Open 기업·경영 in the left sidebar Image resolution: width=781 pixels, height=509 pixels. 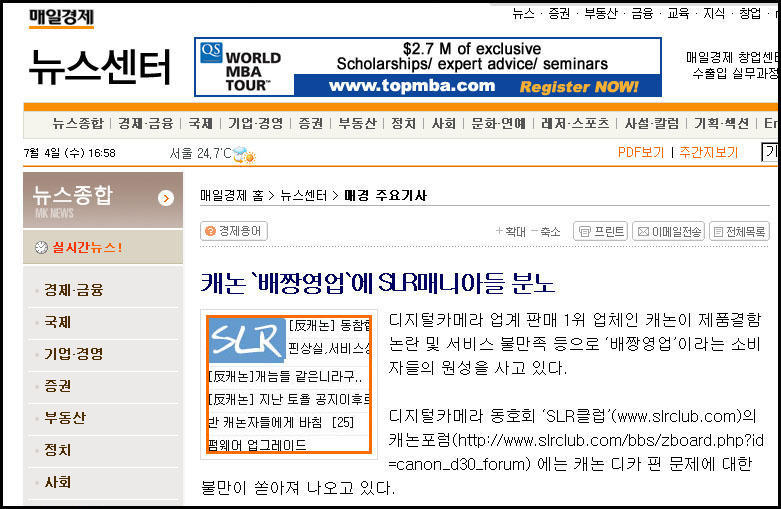(74, 354)
